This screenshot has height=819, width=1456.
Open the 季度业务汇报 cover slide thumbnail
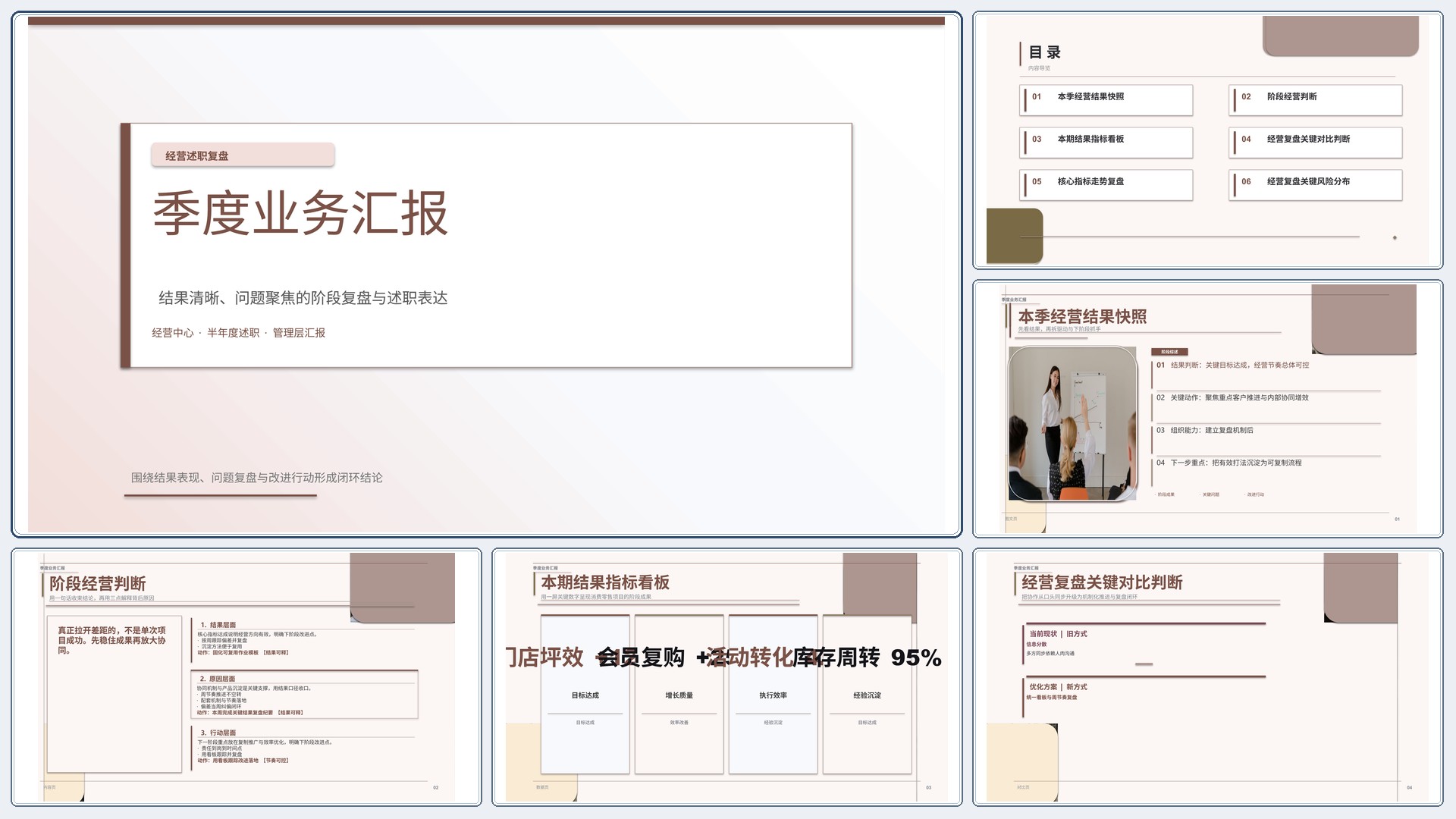point(486,274)
